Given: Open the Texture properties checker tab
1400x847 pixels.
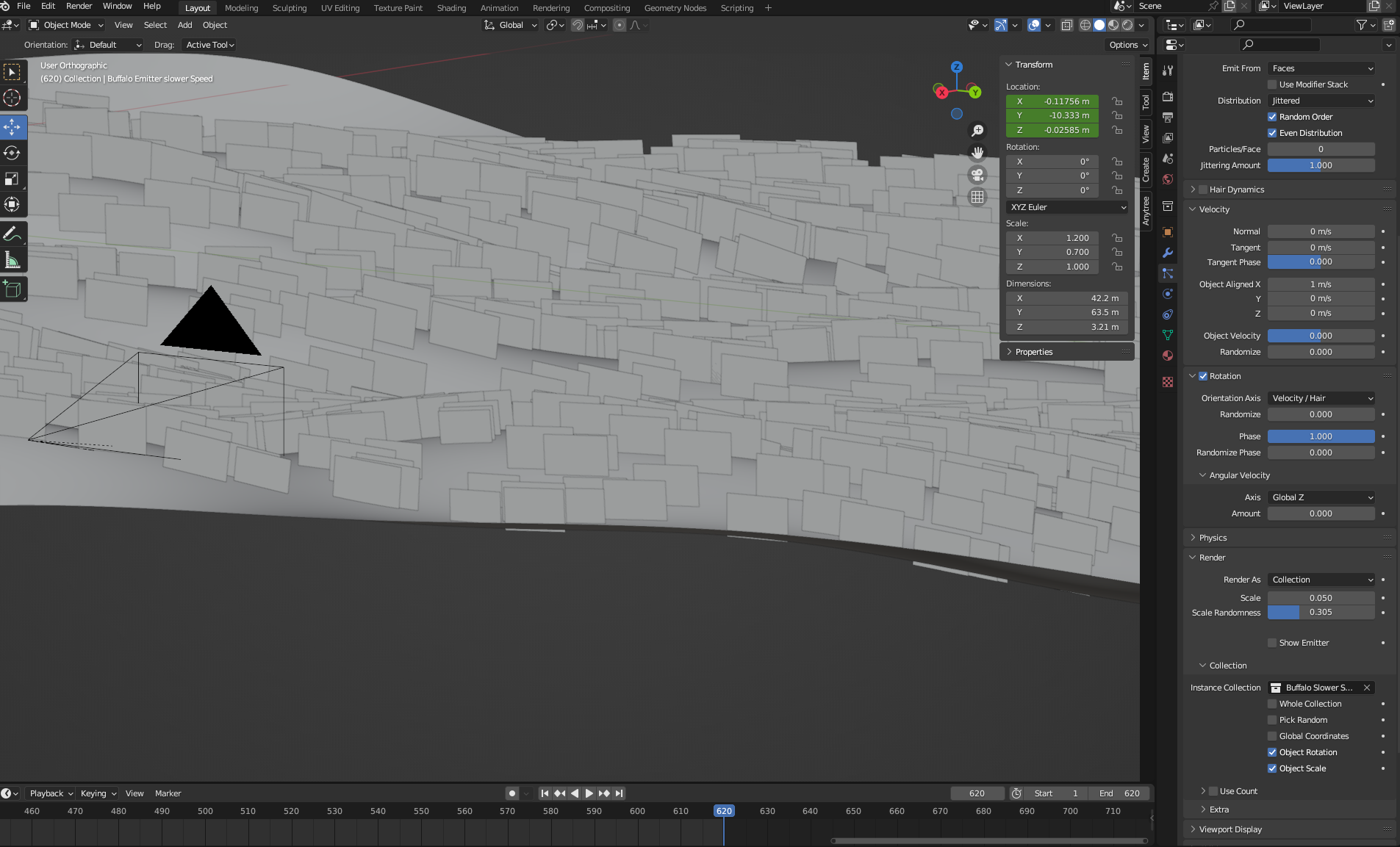Looking at the screenshot, I should point(1168,382).
